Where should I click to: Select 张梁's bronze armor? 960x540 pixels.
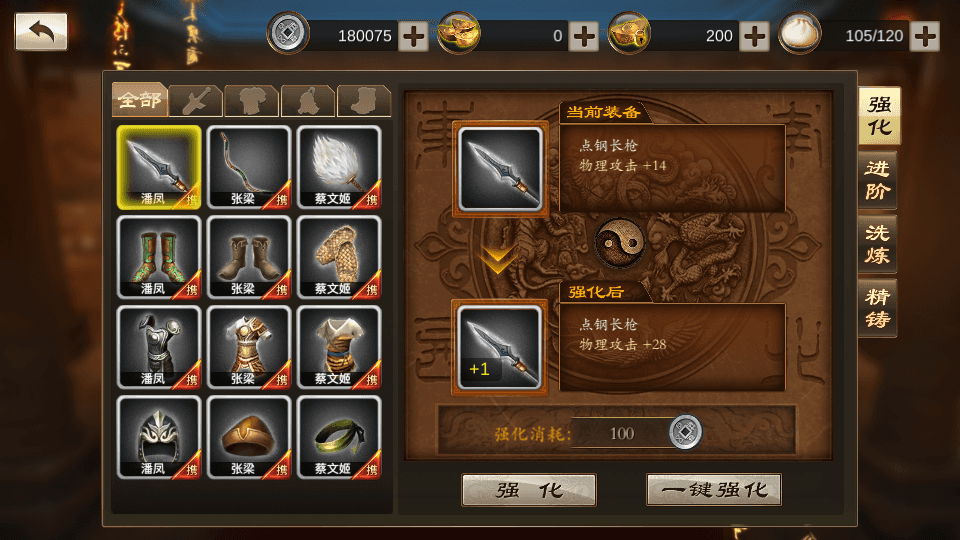click(x=249, y=347)
